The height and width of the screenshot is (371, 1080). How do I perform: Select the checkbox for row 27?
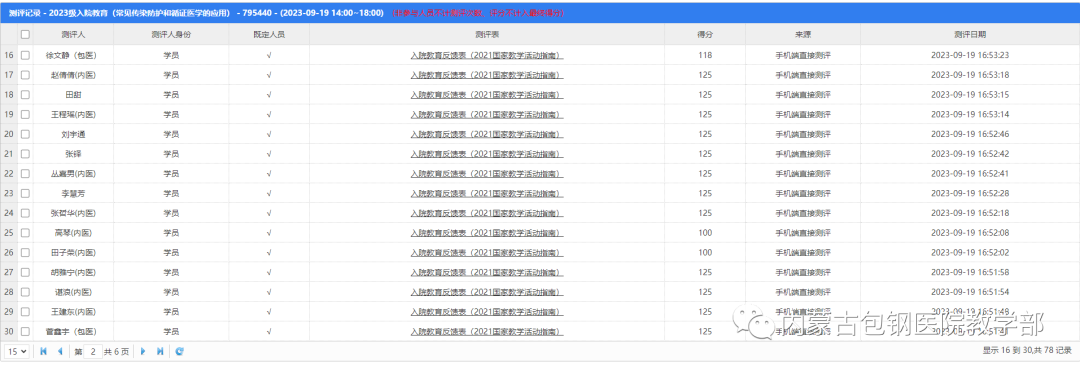coord(25,272)
